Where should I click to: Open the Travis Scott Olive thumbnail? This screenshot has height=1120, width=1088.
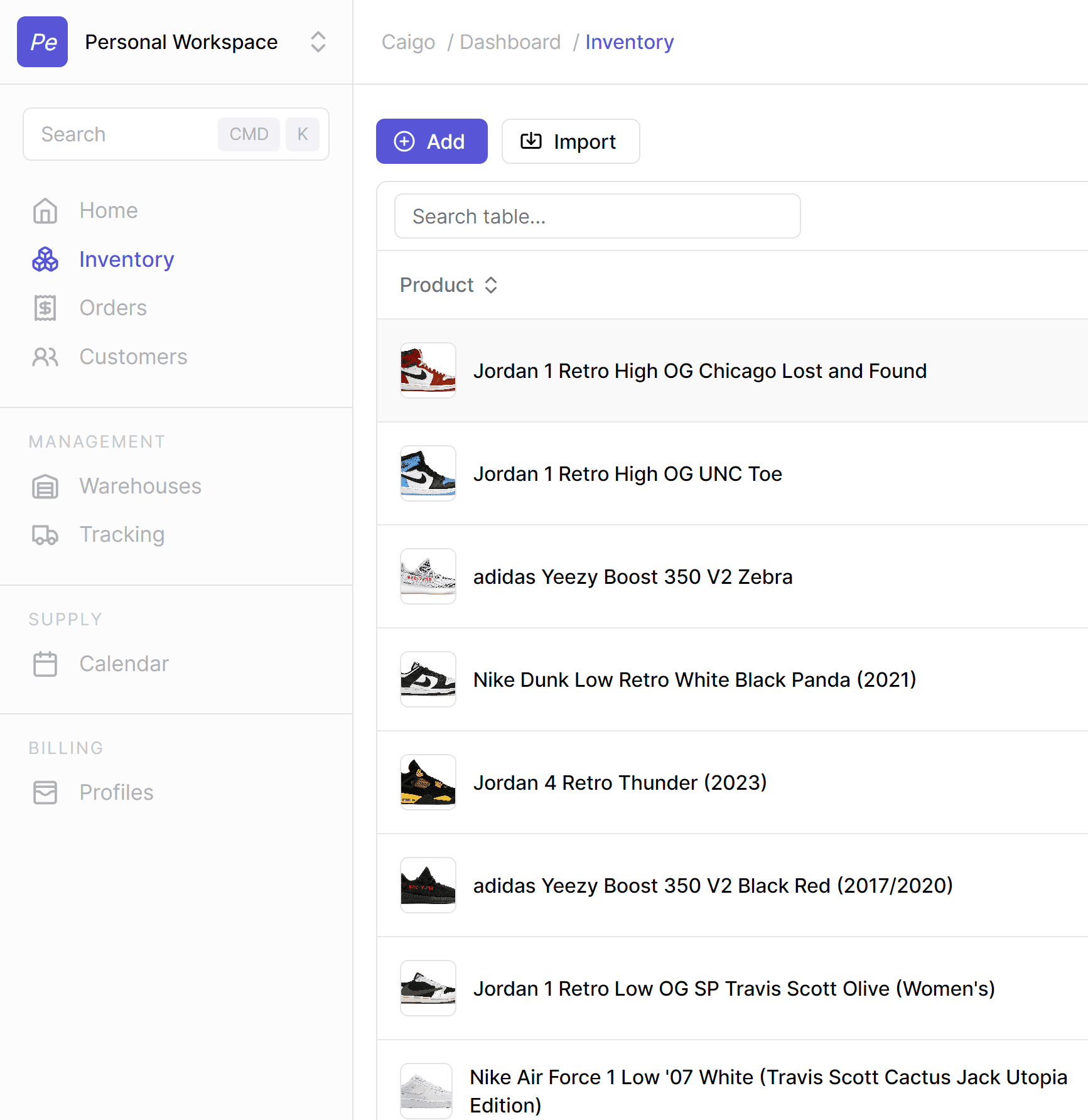point(428,988)
